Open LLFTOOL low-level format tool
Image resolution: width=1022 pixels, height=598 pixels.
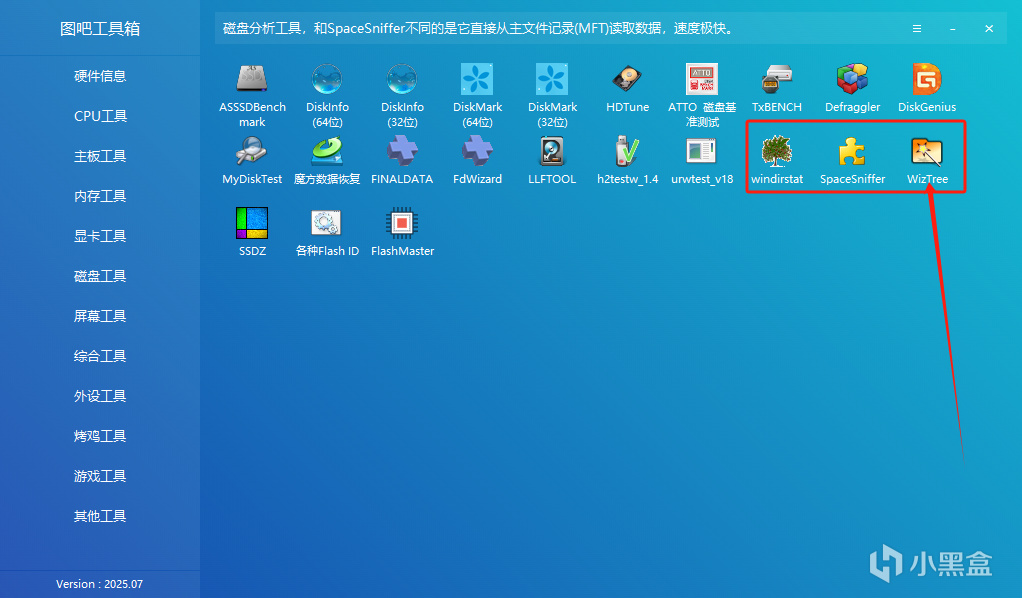point(552,160)
